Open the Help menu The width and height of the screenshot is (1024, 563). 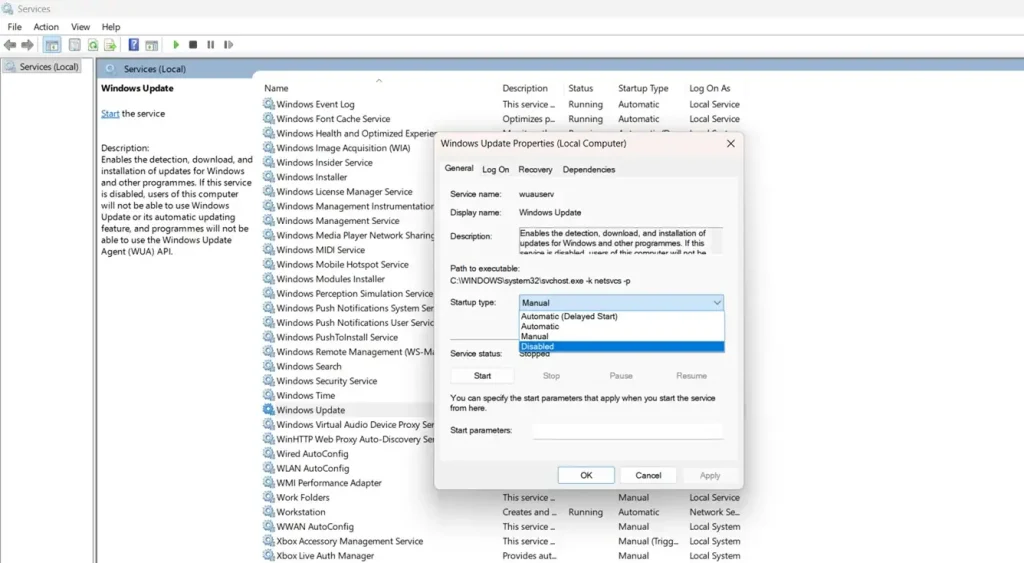[111, 27]
